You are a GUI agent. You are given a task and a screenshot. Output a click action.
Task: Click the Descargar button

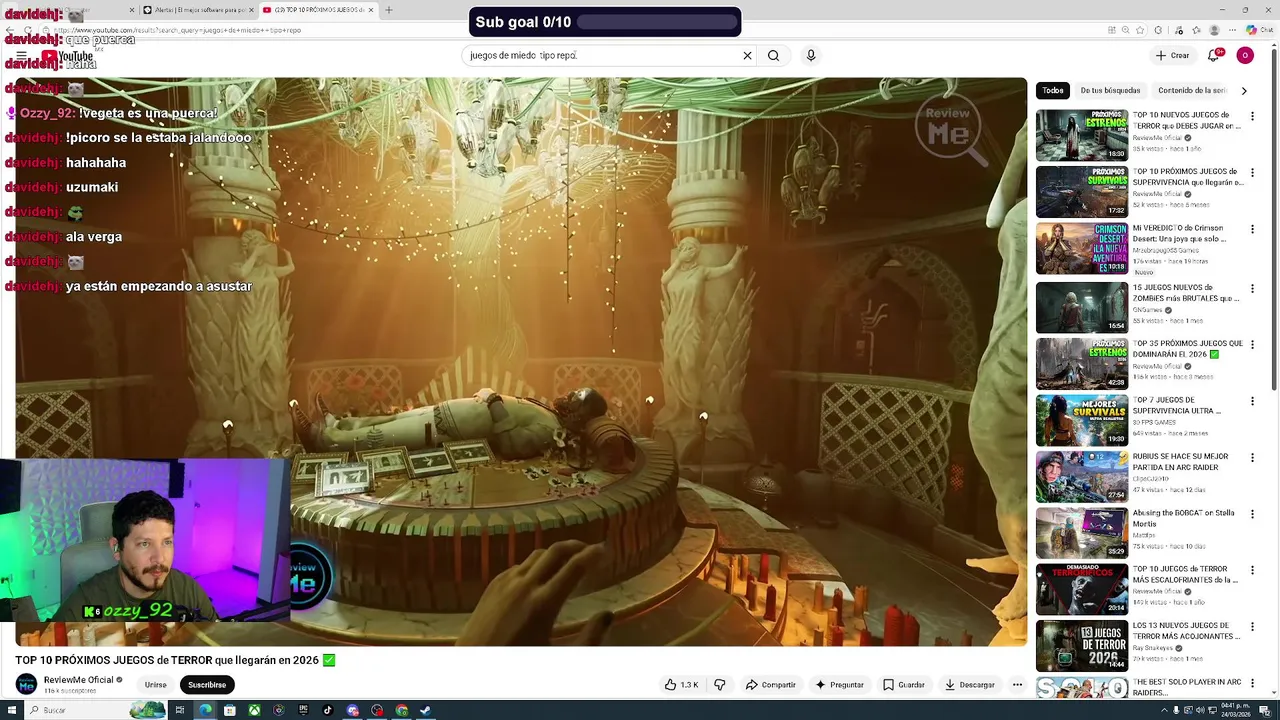point(970,685)
